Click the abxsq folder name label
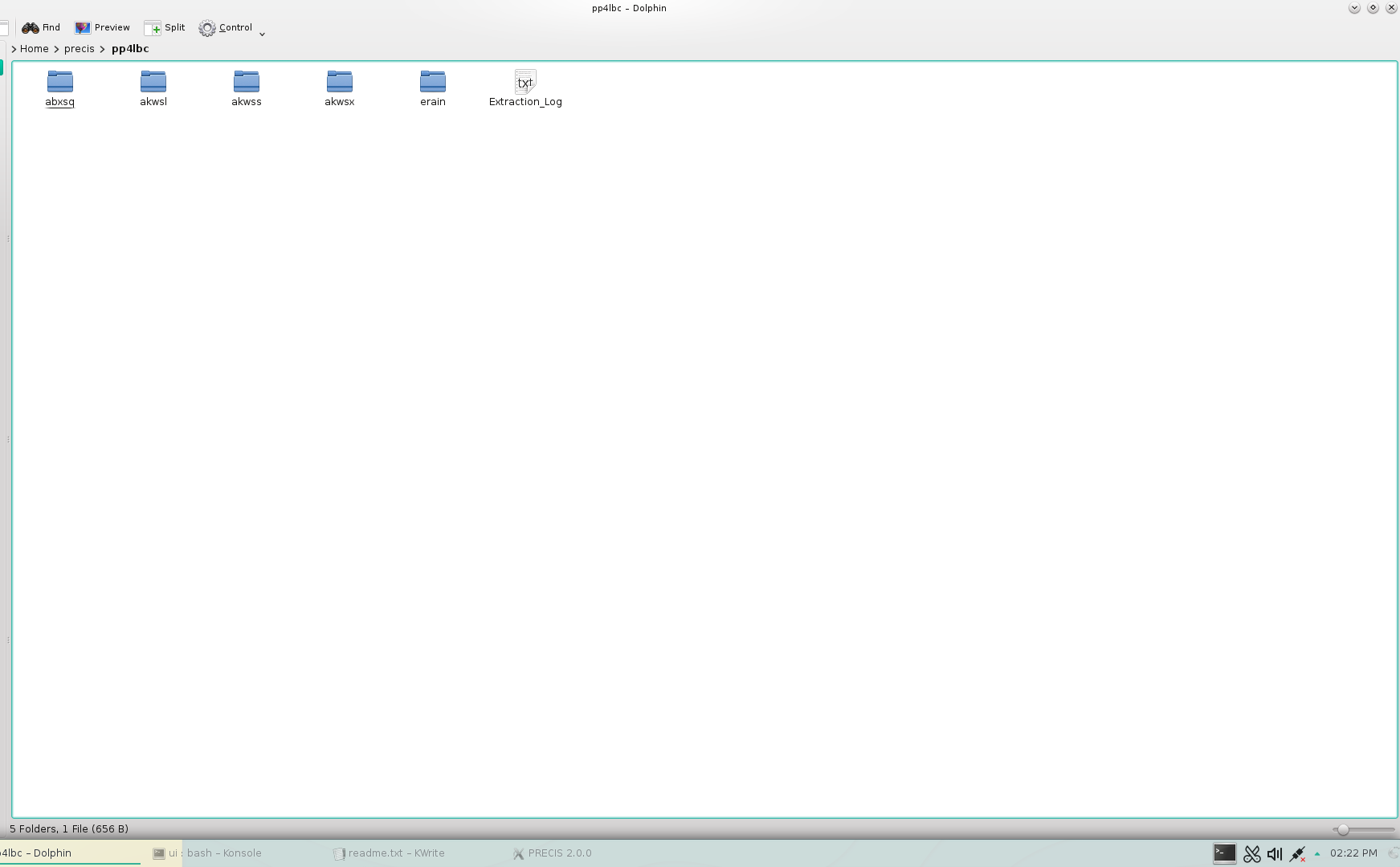 (60, 102)
